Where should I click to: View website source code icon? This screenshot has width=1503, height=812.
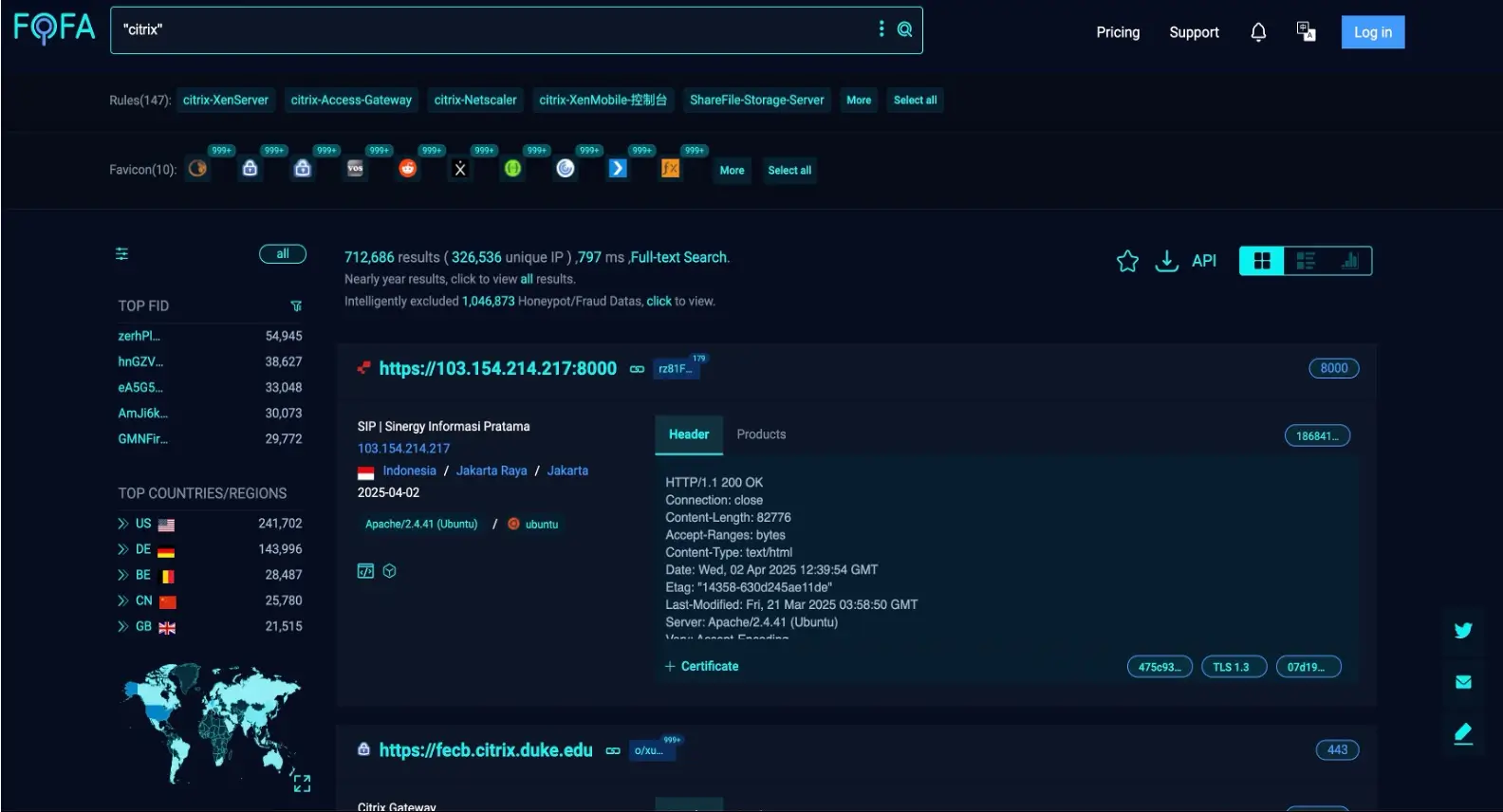365,571
